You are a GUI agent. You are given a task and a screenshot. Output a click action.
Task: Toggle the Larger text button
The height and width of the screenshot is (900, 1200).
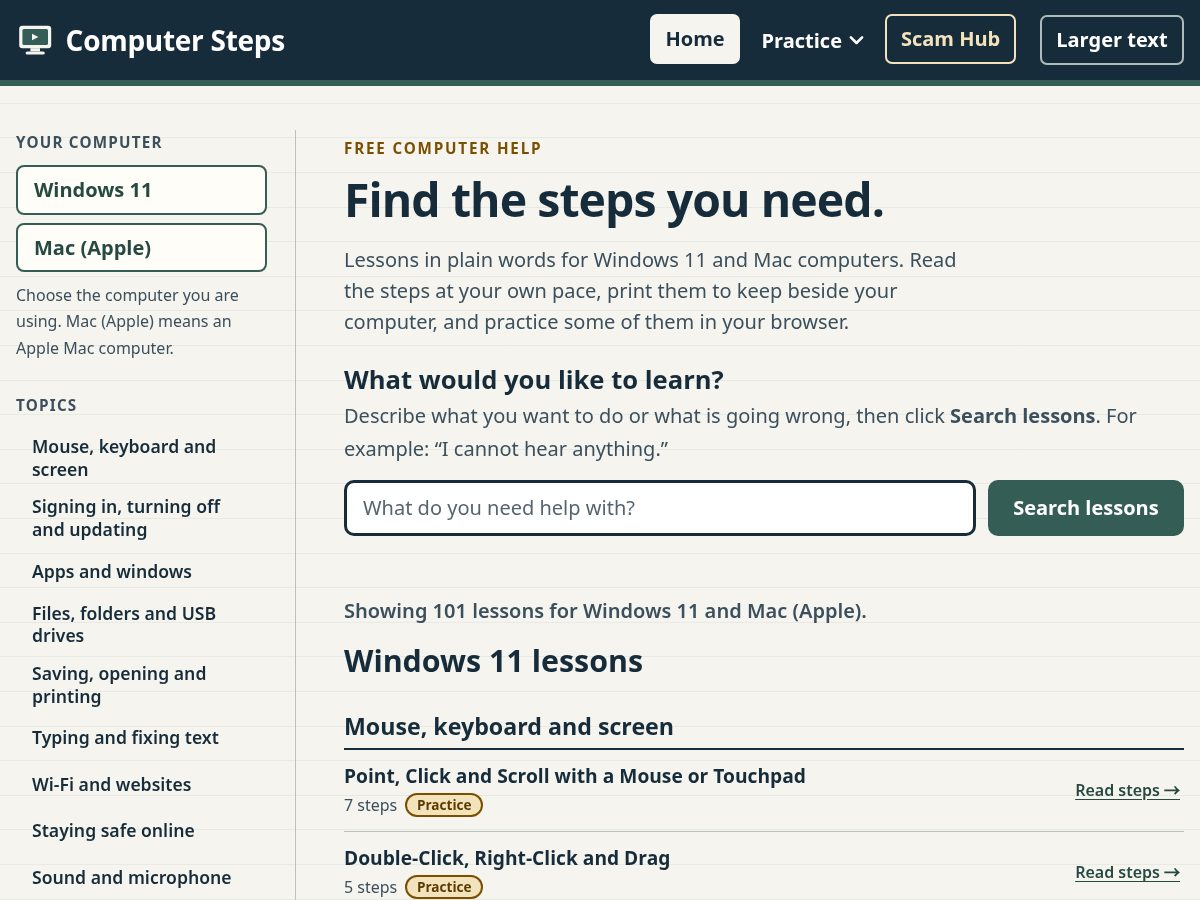tap(1112, 40)
